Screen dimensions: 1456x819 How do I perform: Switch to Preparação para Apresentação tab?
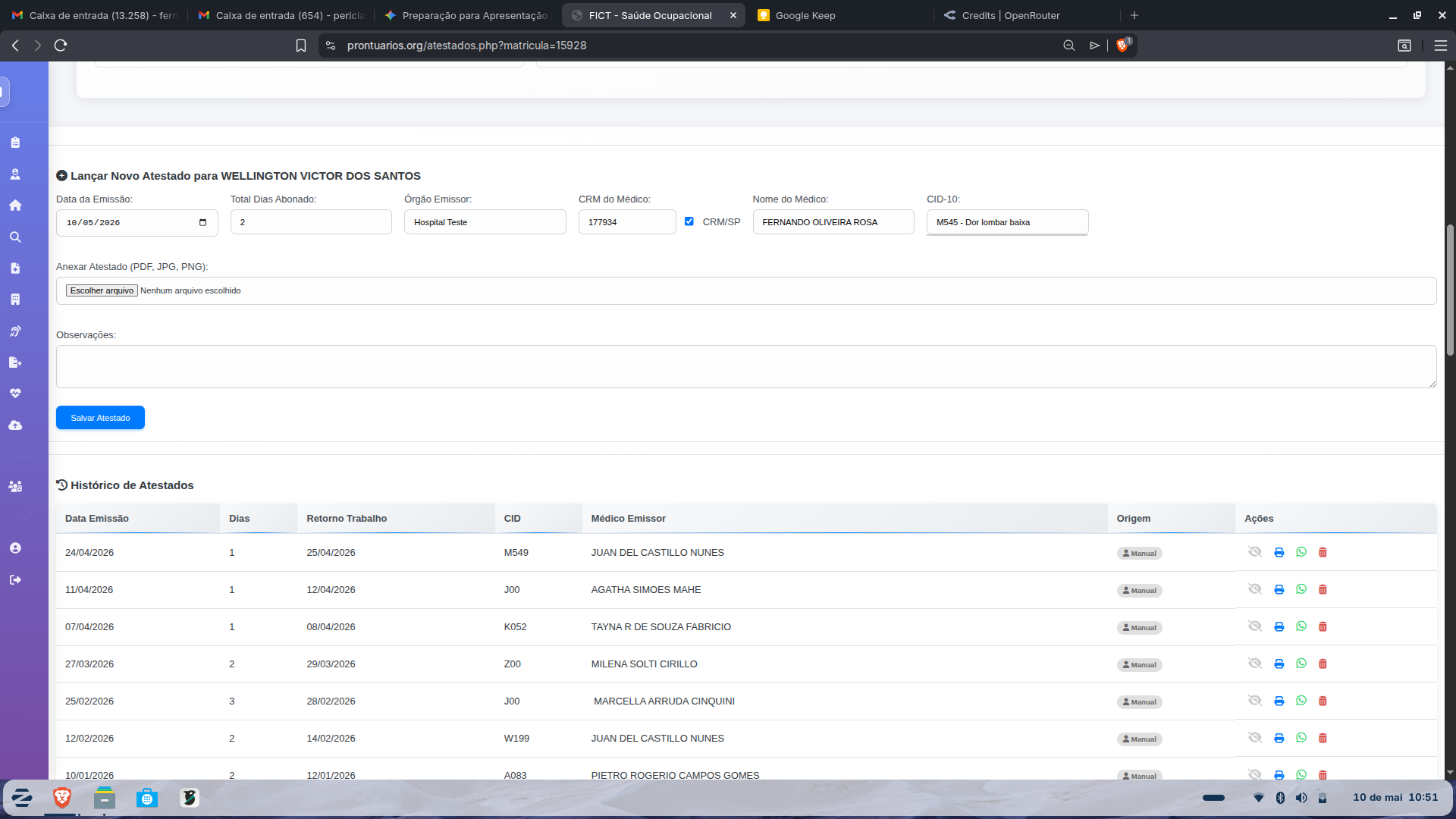point(468,15)
